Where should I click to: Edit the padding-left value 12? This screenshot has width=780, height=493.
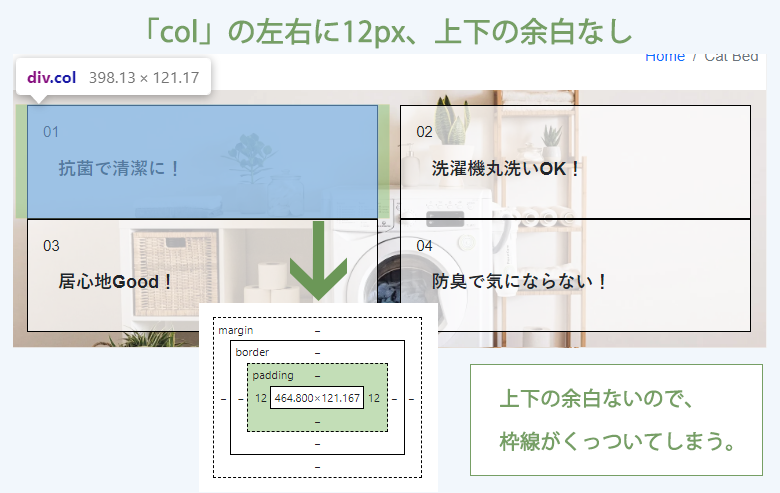click(x=260, y=398)
